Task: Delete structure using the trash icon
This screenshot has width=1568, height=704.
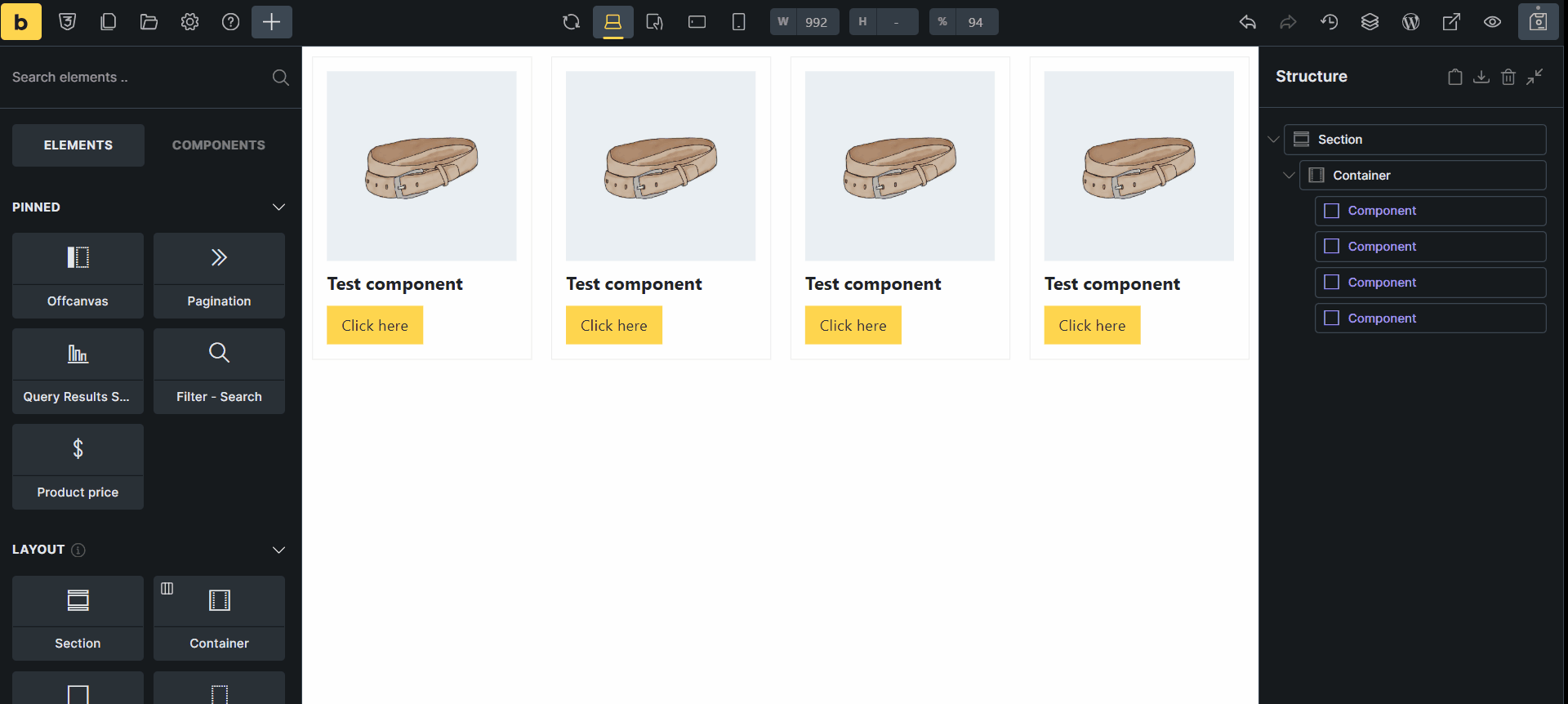Action: tap(1508, 77)
